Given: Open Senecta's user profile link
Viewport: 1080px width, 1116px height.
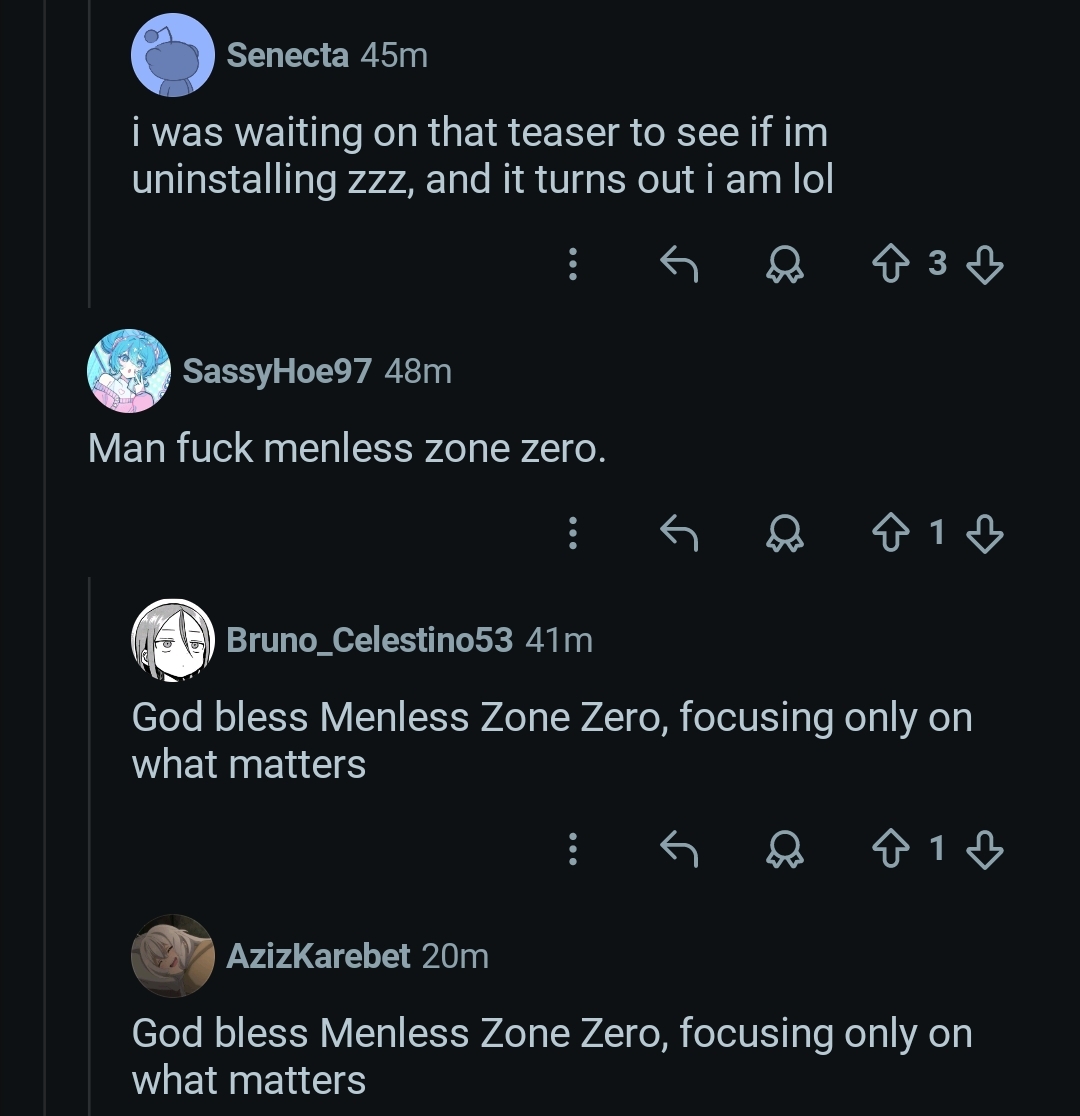Looking at the screenshot, I should click(287, 56).
